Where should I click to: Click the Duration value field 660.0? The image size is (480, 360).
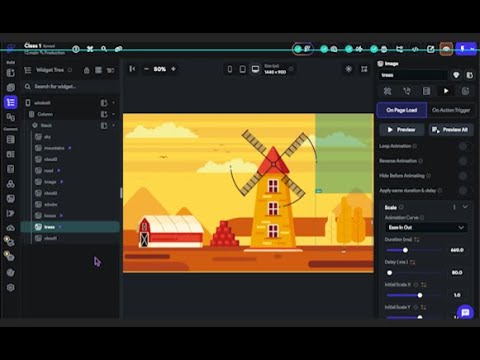coord(457,250)
